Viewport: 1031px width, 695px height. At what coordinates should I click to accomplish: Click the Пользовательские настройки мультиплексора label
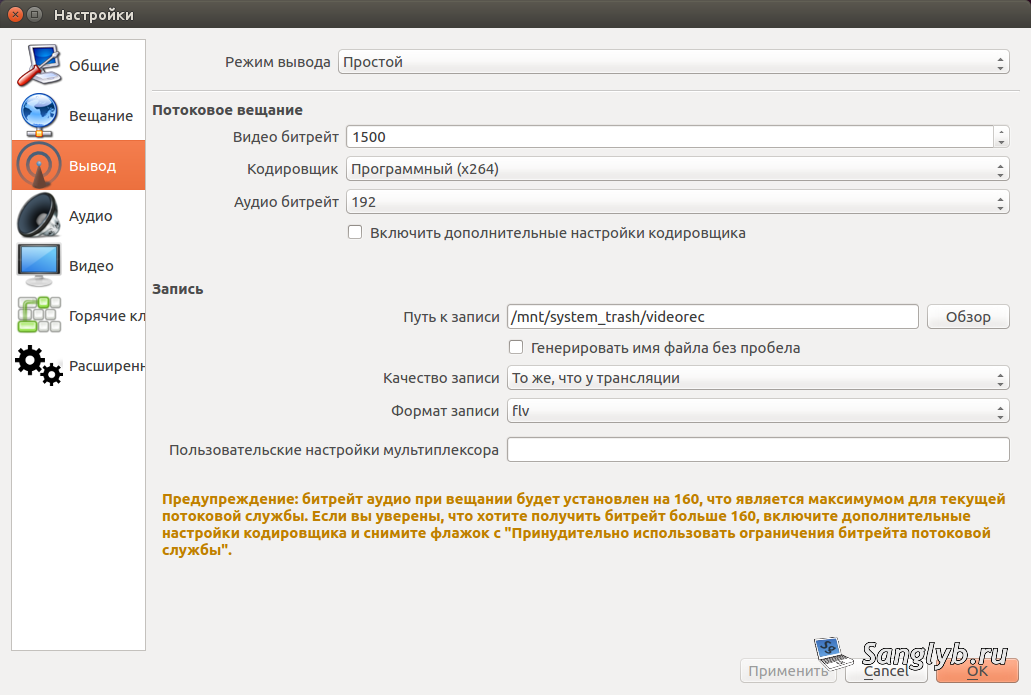click(334, 450)
